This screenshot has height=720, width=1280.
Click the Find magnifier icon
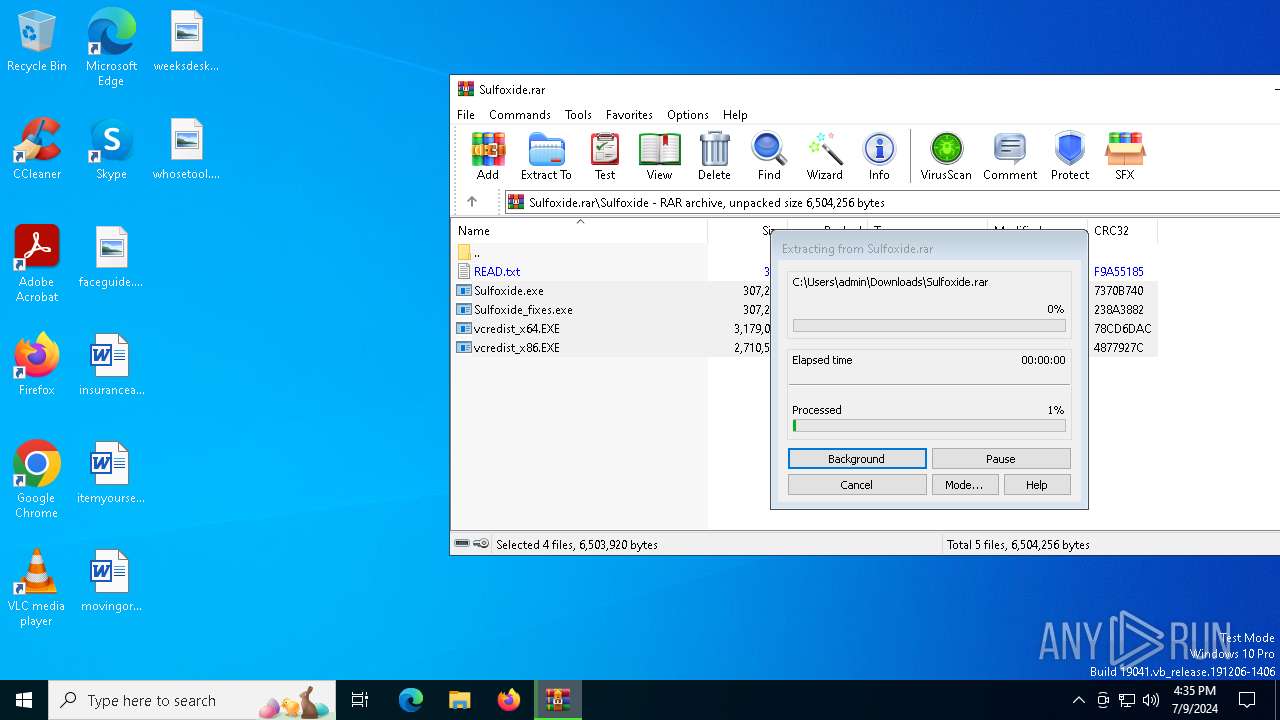769,156
